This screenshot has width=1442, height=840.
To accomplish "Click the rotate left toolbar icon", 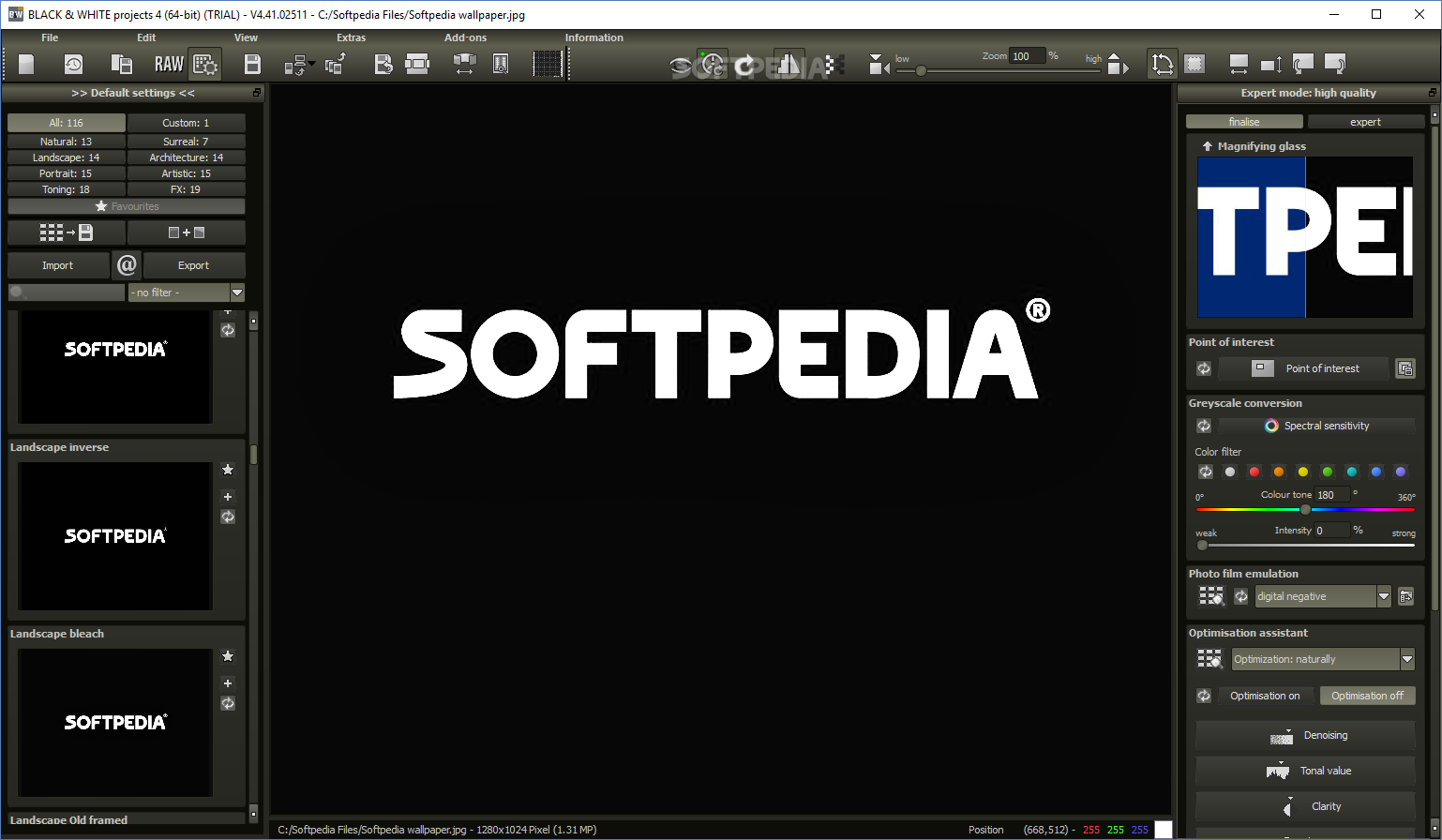I will (x=1302, y=64).
